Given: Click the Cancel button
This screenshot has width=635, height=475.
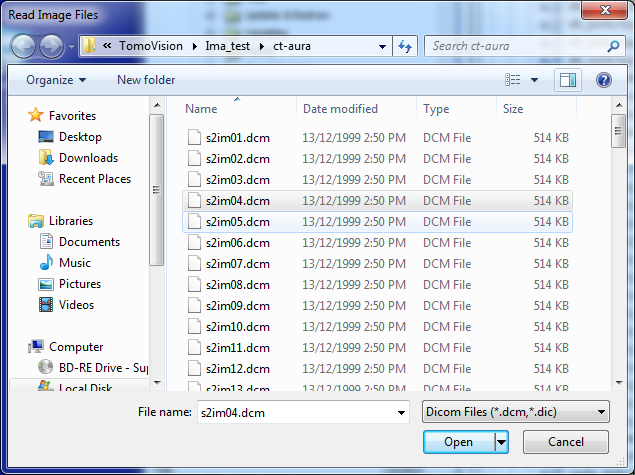Looking at the screenshot, I should tap(565, 442).
